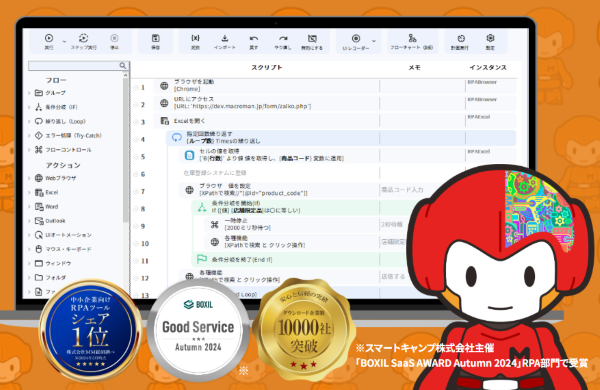Viewport: 600px width, 390px height.
Task: Click the blue loop icon on step 4
Action: [177, 138]
